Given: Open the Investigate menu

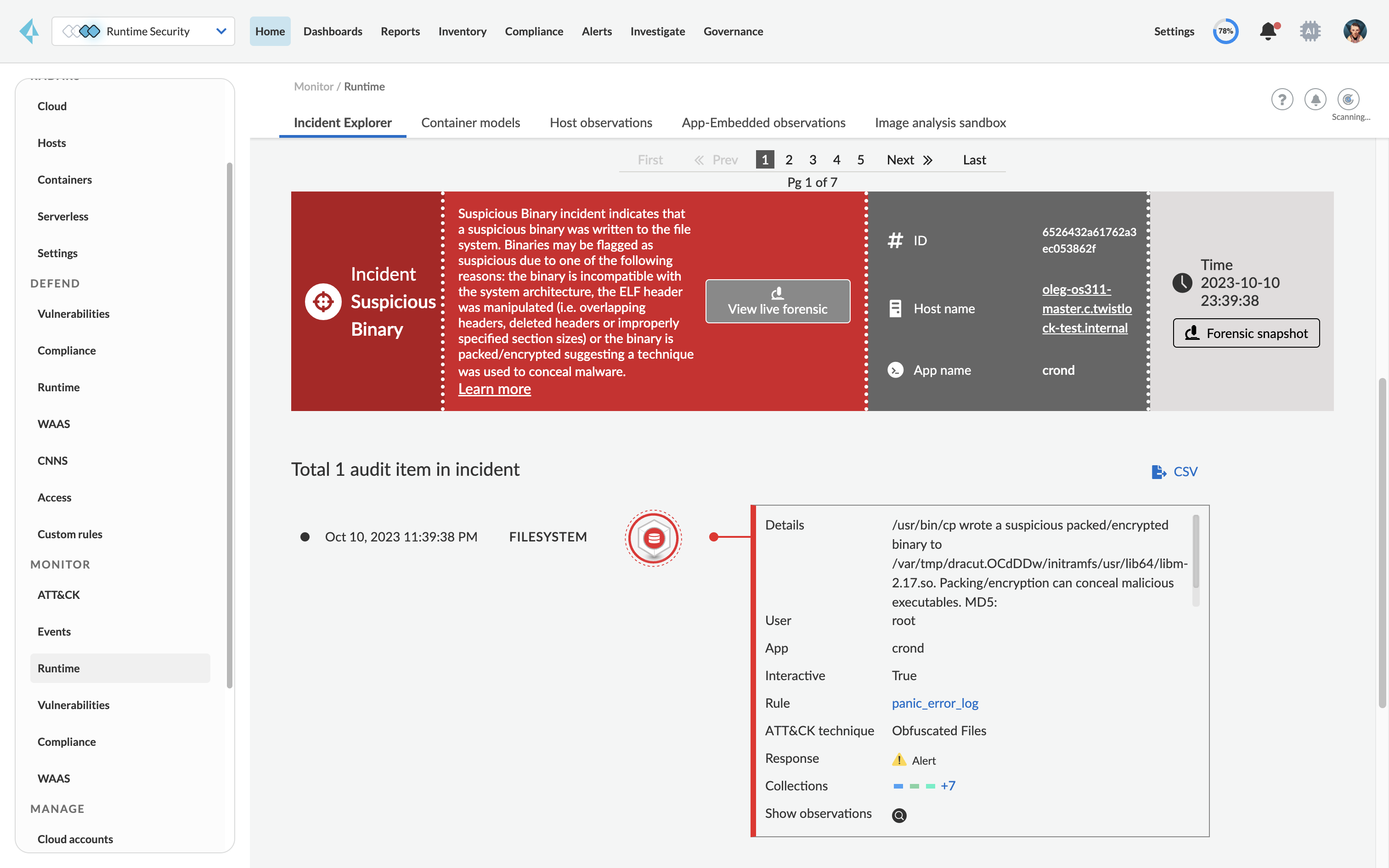Looking at the screenshot, I should (657, 31).
